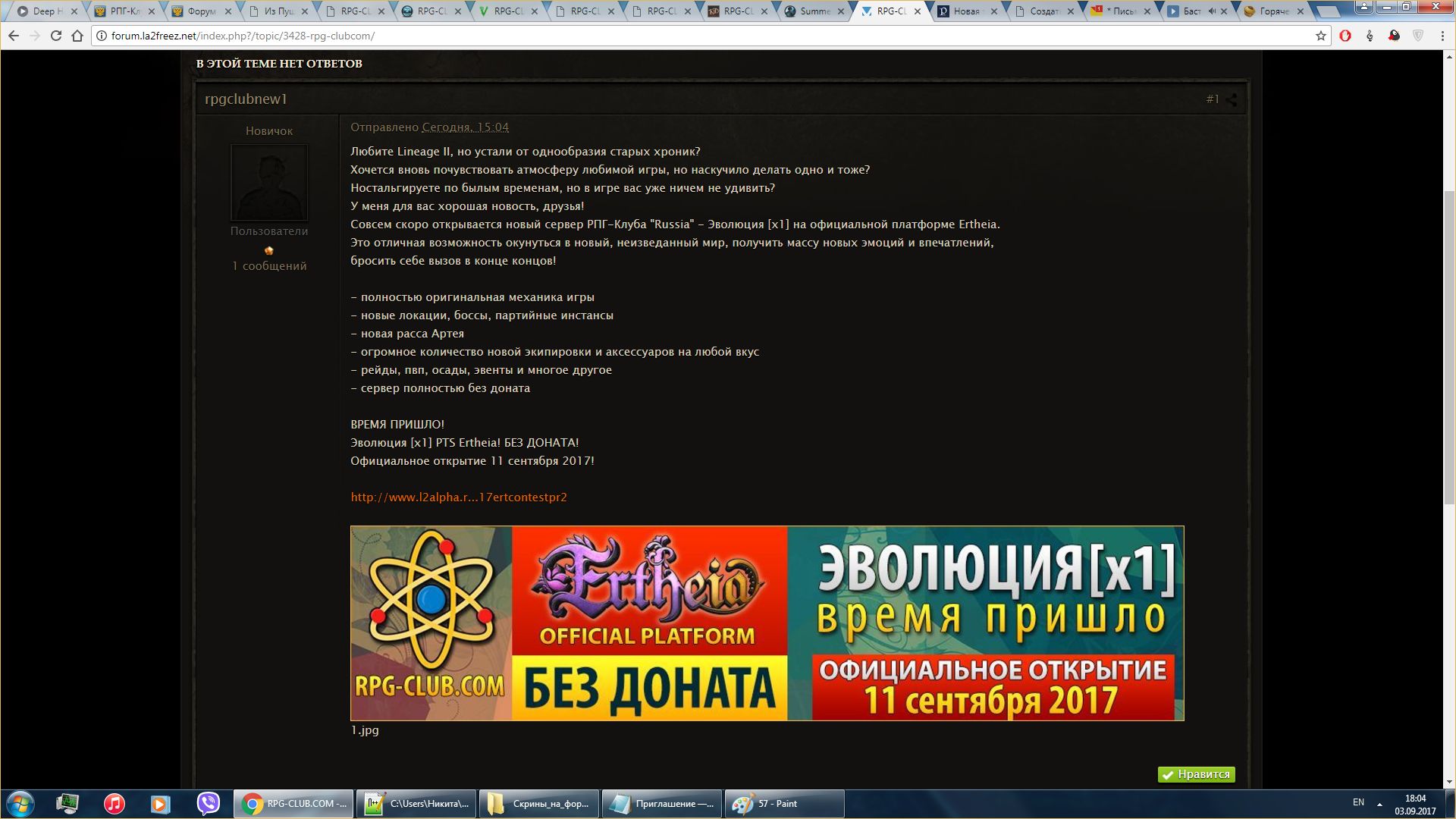The image size is (1456, 819).
Task: Close the Deep H tab
Action: pyautogui.click(x=74, y=11)
